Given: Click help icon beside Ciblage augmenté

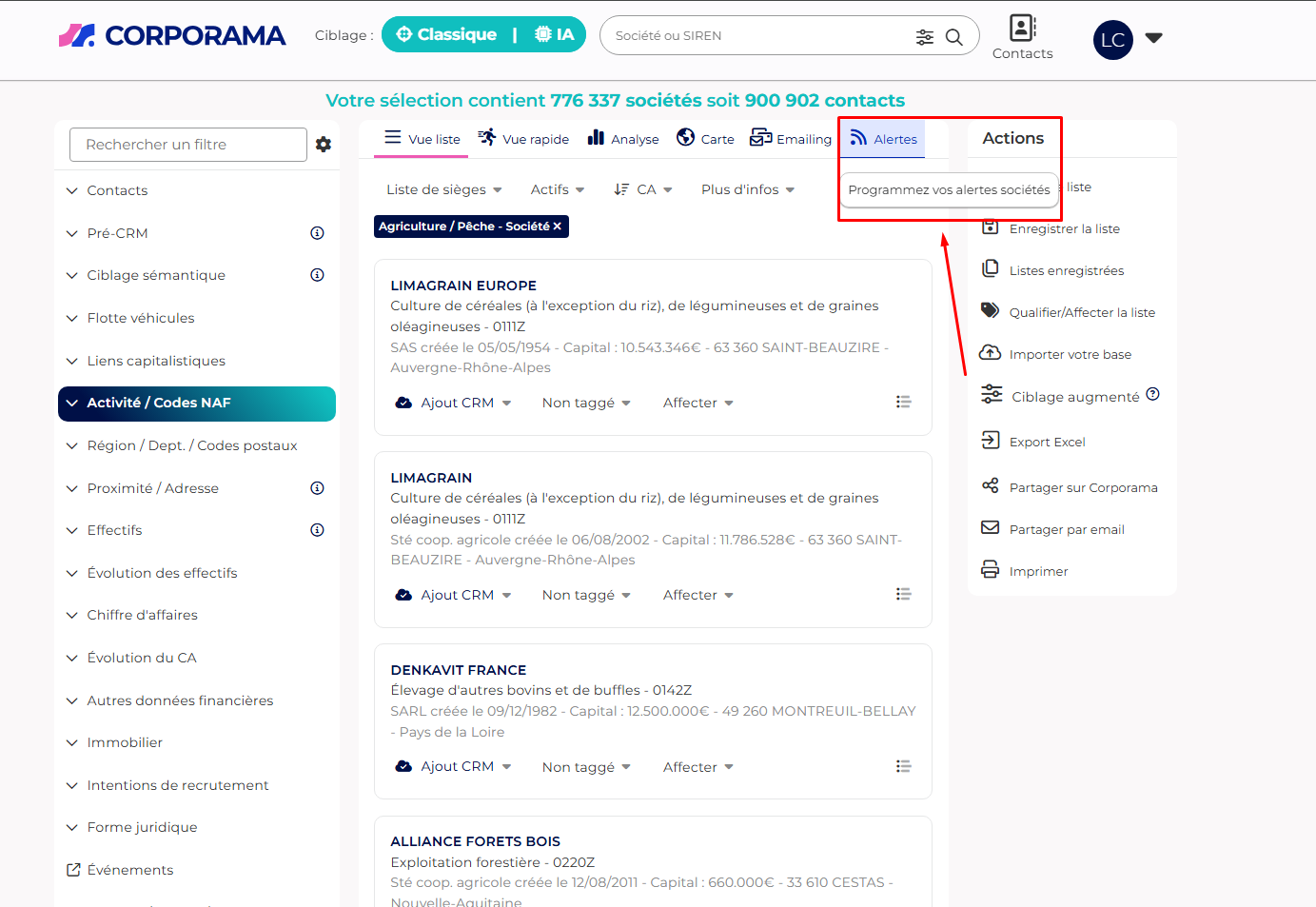Looking at the screenshot, I should (x=1152, y=395).
